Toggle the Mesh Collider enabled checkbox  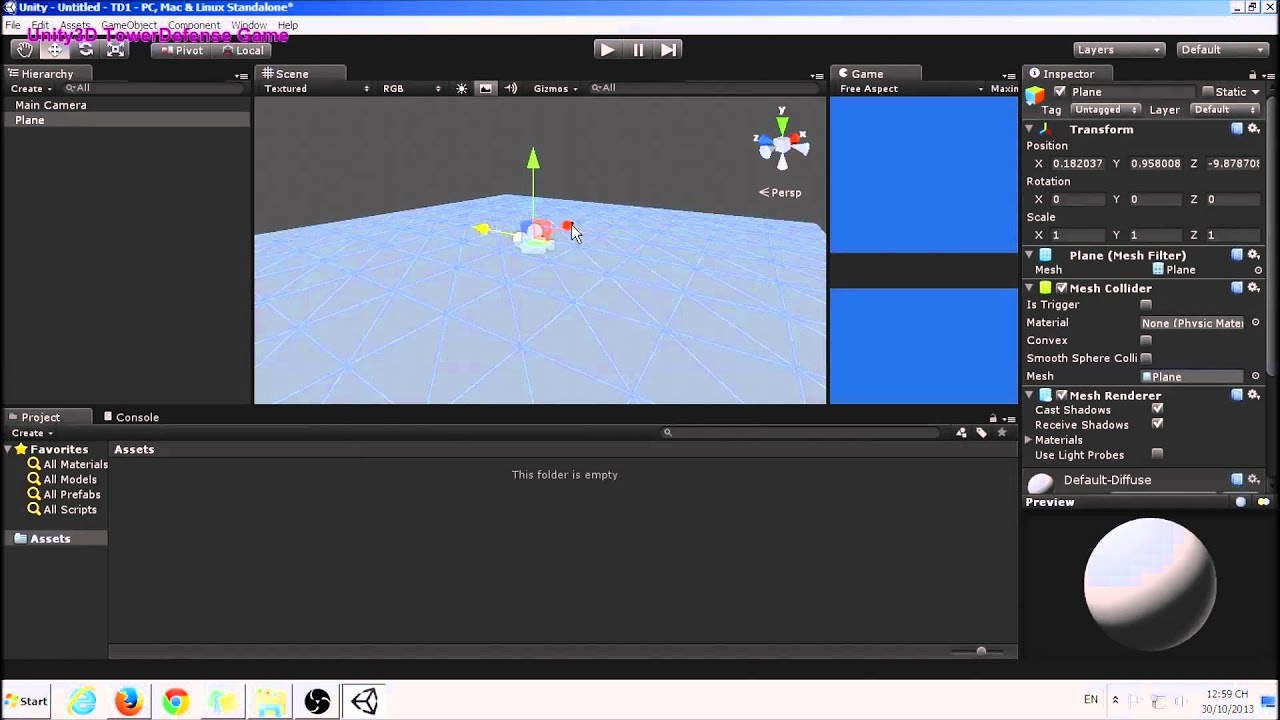coord(1062,288)
